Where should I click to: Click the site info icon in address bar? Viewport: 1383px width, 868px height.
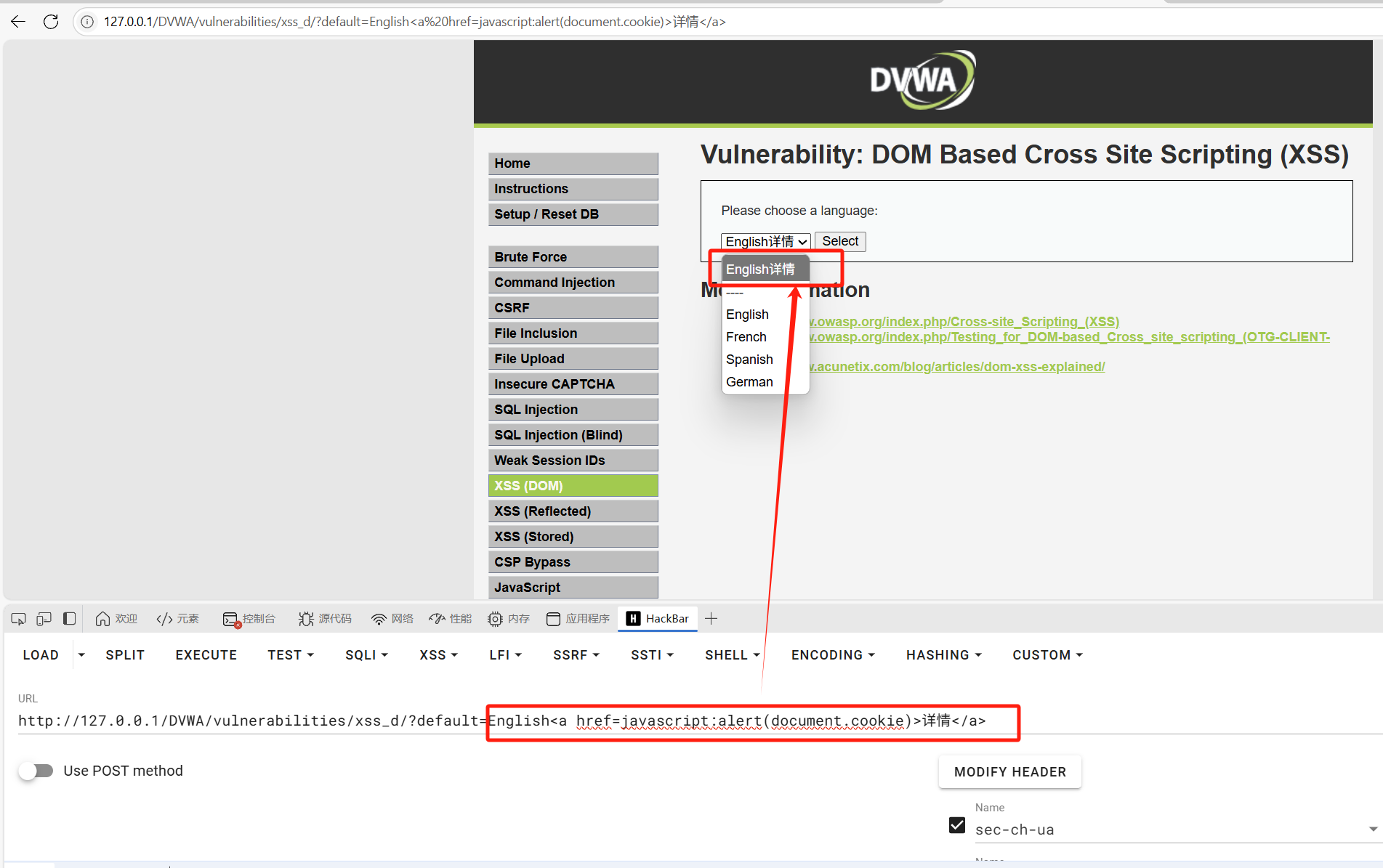click(x=87, y=22)
